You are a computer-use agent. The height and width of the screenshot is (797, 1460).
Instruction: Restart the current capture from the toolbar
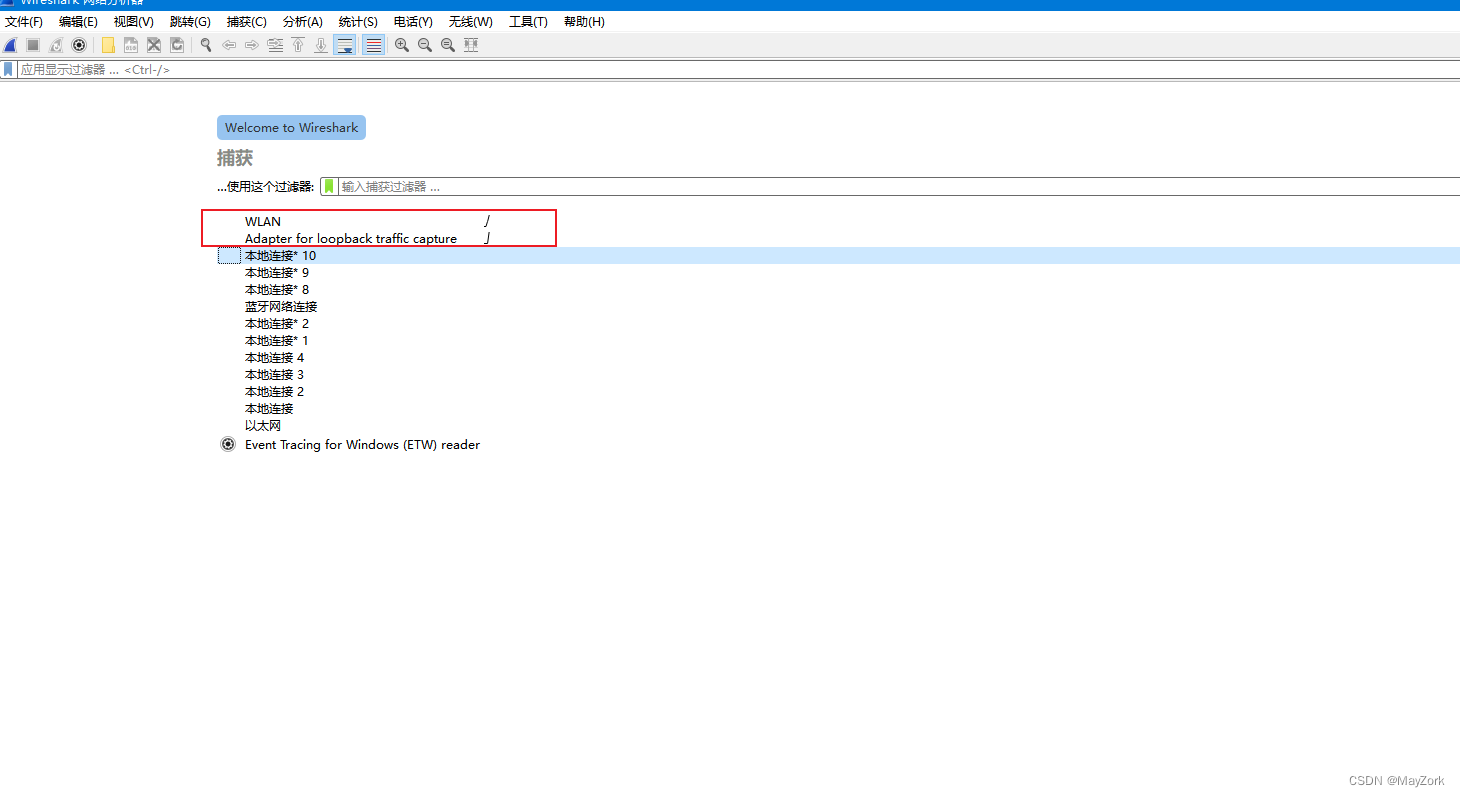56,45
